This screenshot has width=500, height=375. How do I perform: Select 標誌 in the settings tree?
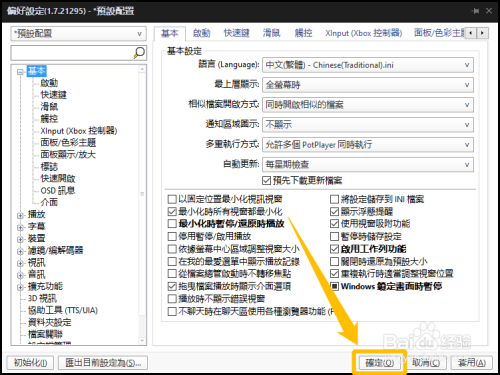pos(49,167)
